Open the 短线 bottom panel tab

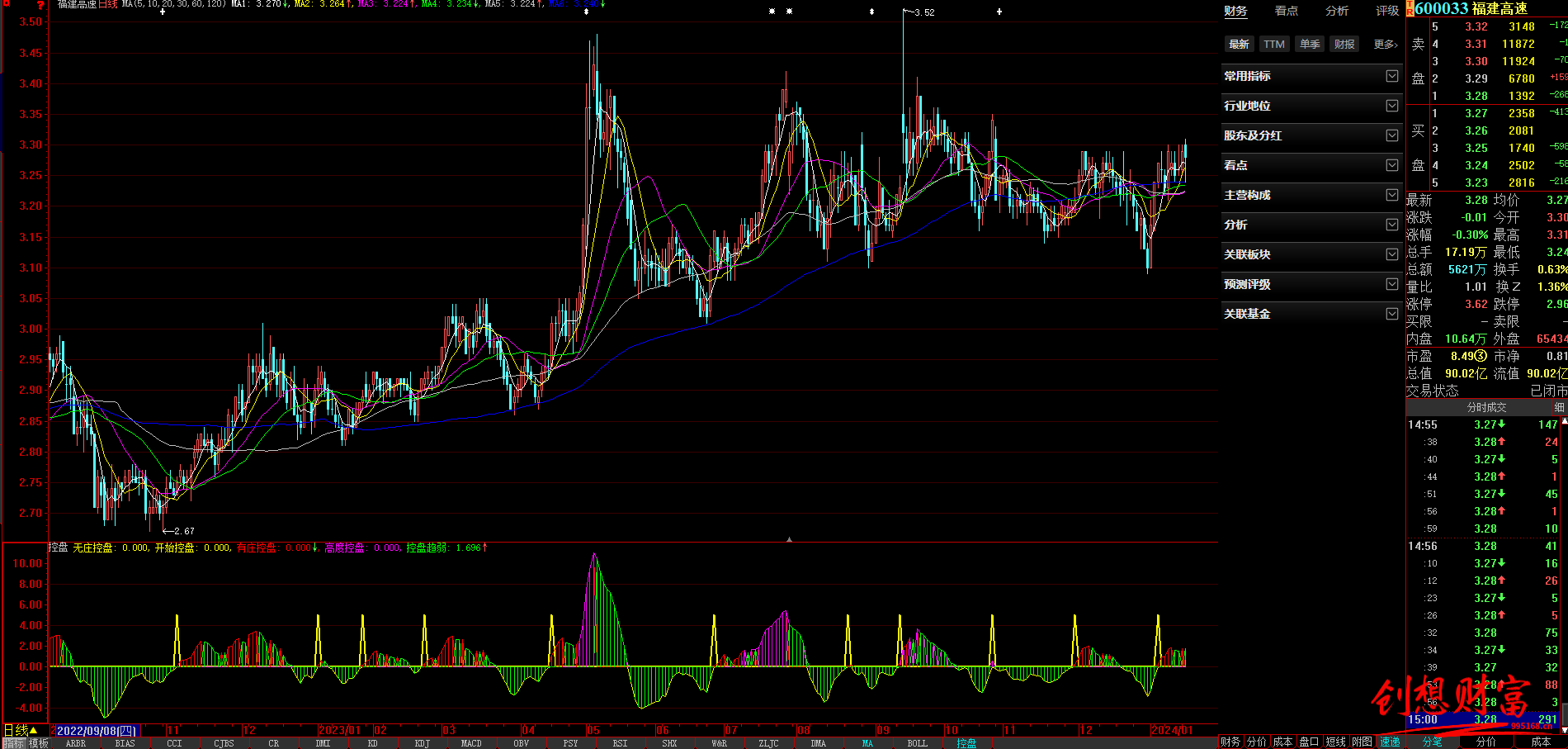click(1335, 742)
